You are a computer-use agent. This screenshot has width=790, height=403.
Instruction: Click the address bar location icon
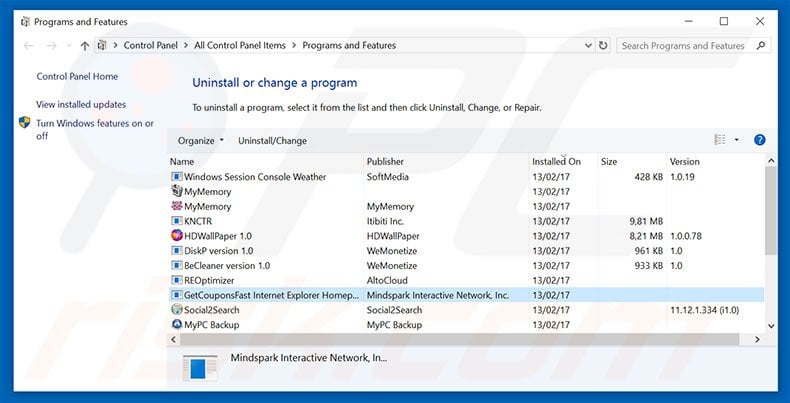[102, 45]
